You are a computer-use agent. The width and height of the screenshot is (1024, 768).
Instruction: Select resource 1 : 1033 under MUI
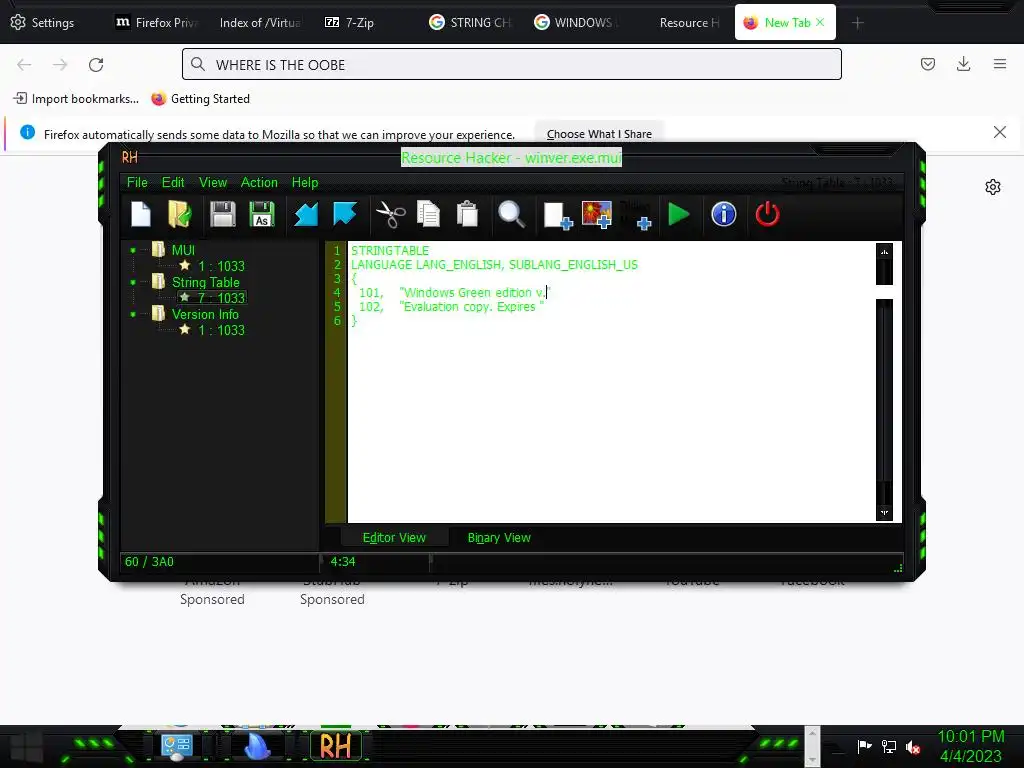pyautogui.click(x=221, y=266)
